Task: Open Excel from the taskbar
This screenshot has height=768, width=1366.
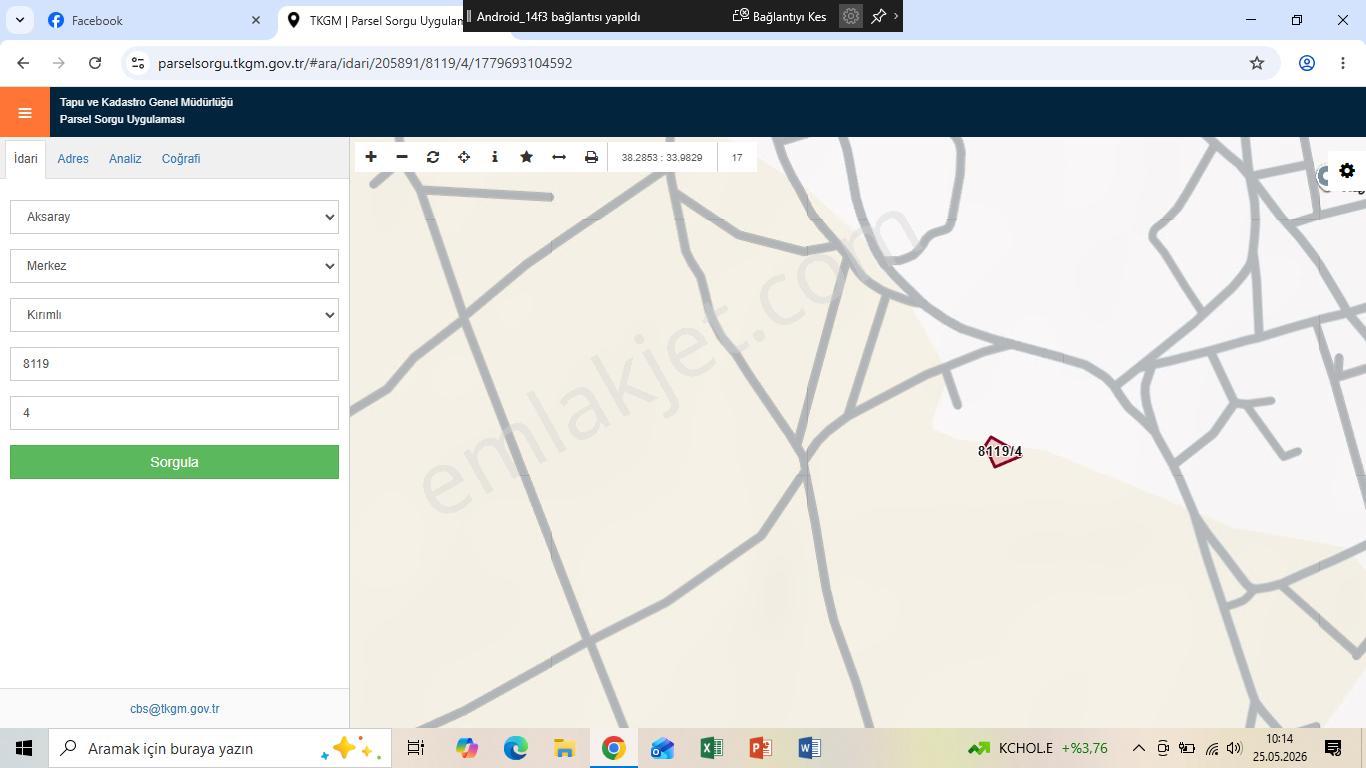Action: 711,748
